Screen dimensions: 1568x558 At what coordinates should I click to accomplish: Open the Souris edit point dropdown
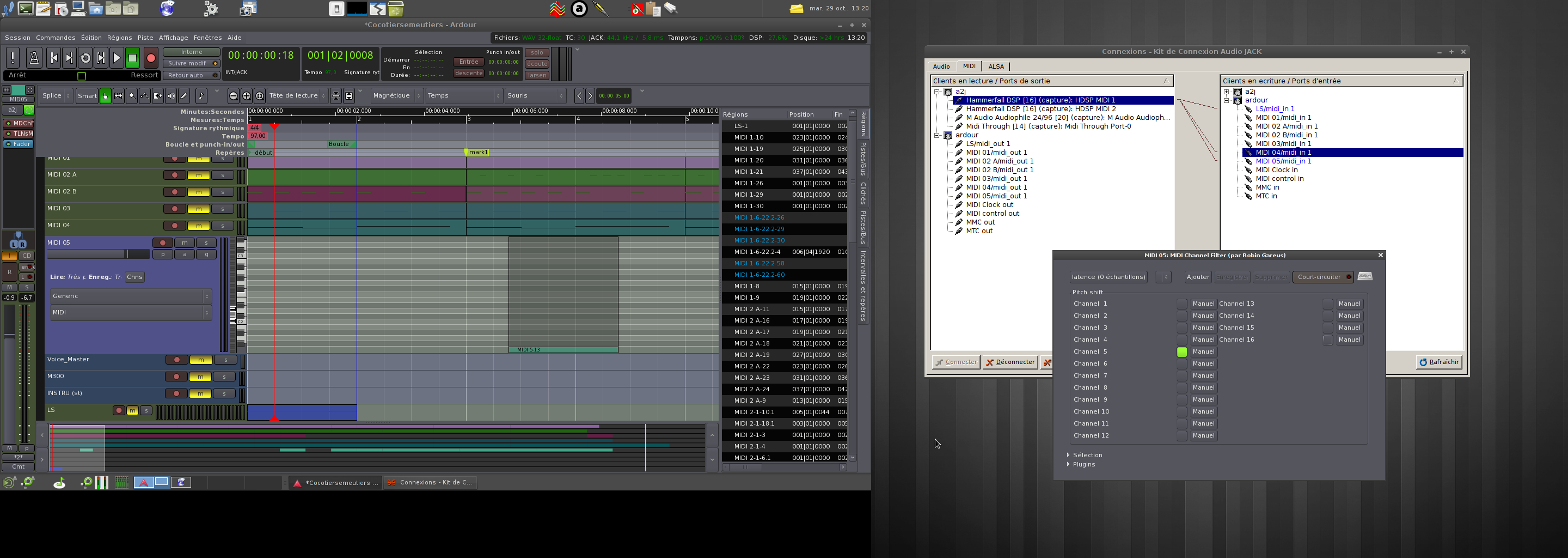tap(536, 96)
